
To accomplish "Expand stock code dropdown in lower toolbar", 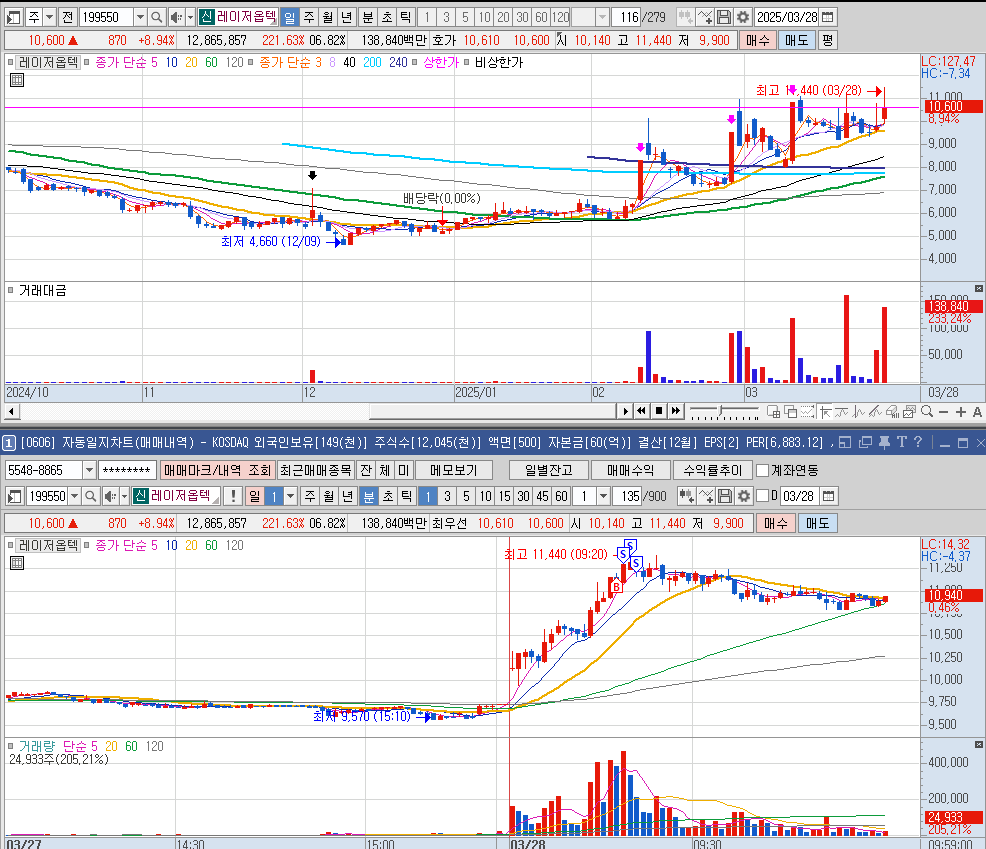I will tap(75, 496).
